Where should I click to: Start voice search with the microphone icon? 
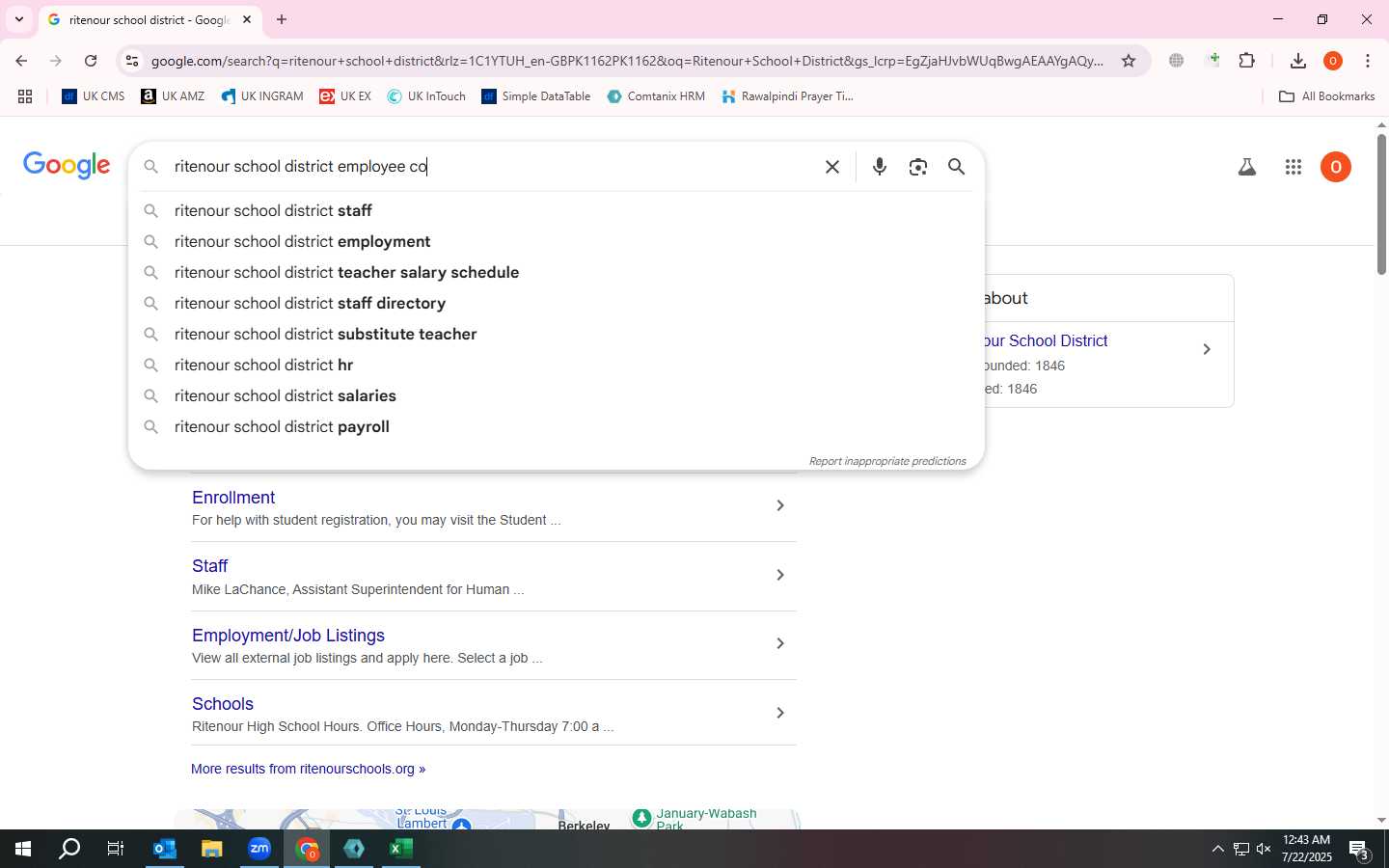[x=879, y=167]
